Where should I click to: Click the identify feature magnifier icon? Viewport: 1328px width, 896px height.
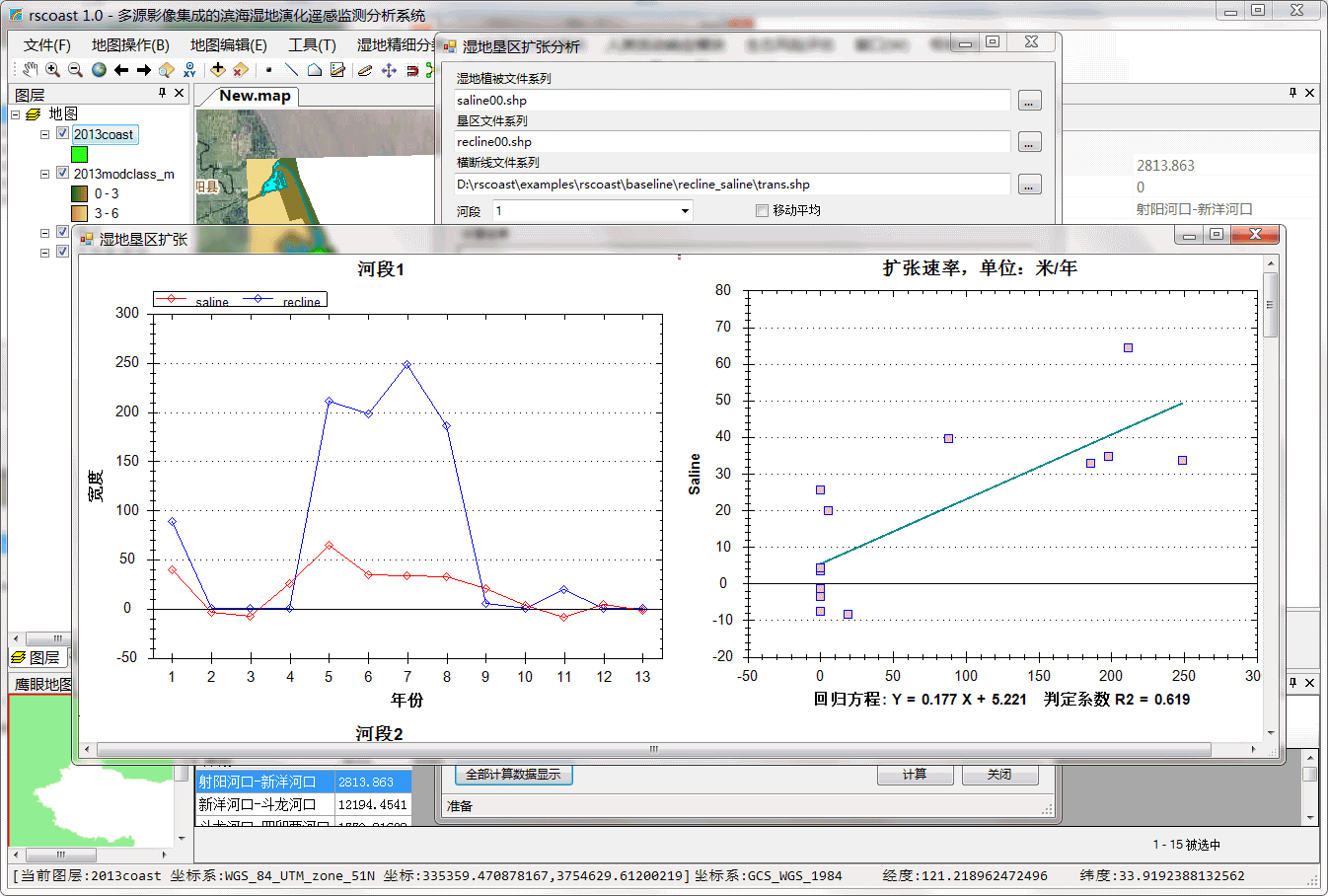(167, 70)
